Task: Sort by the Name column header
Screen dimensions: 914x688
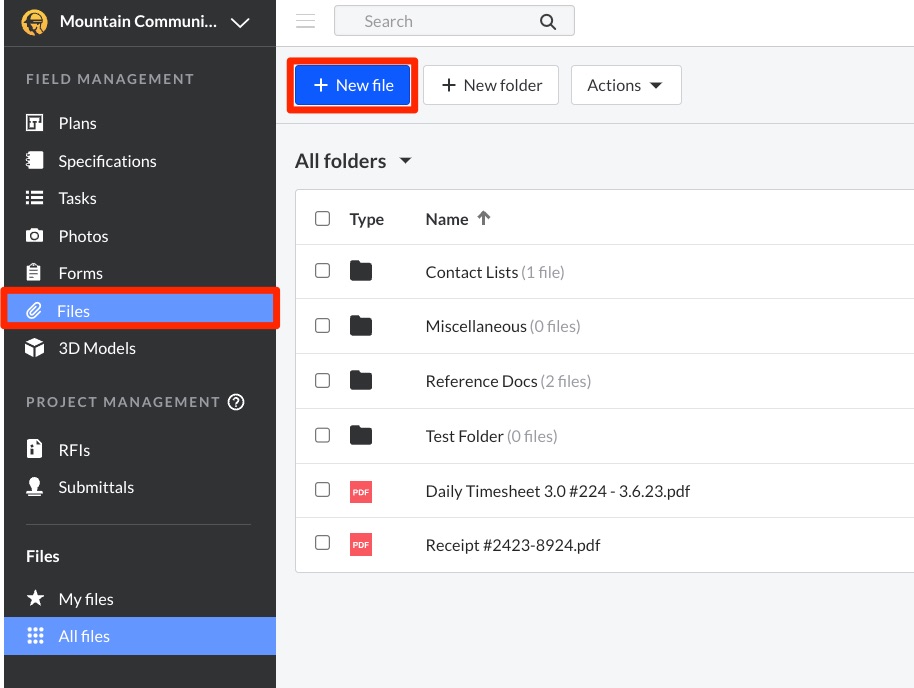Action: tap(447, 219)
